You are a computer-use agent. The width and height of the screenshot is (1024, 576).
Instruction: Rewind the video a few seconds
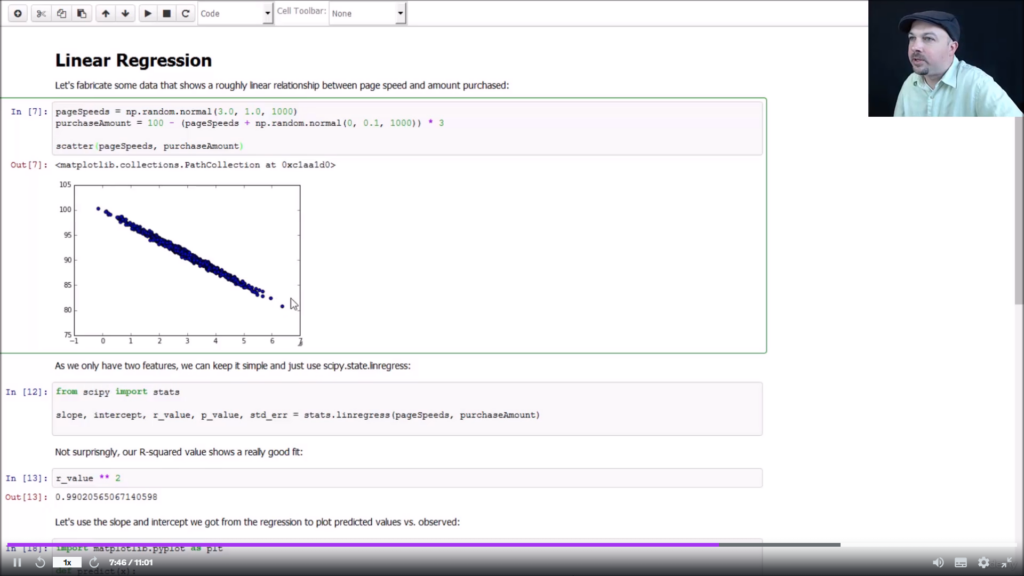click(40, 562)
